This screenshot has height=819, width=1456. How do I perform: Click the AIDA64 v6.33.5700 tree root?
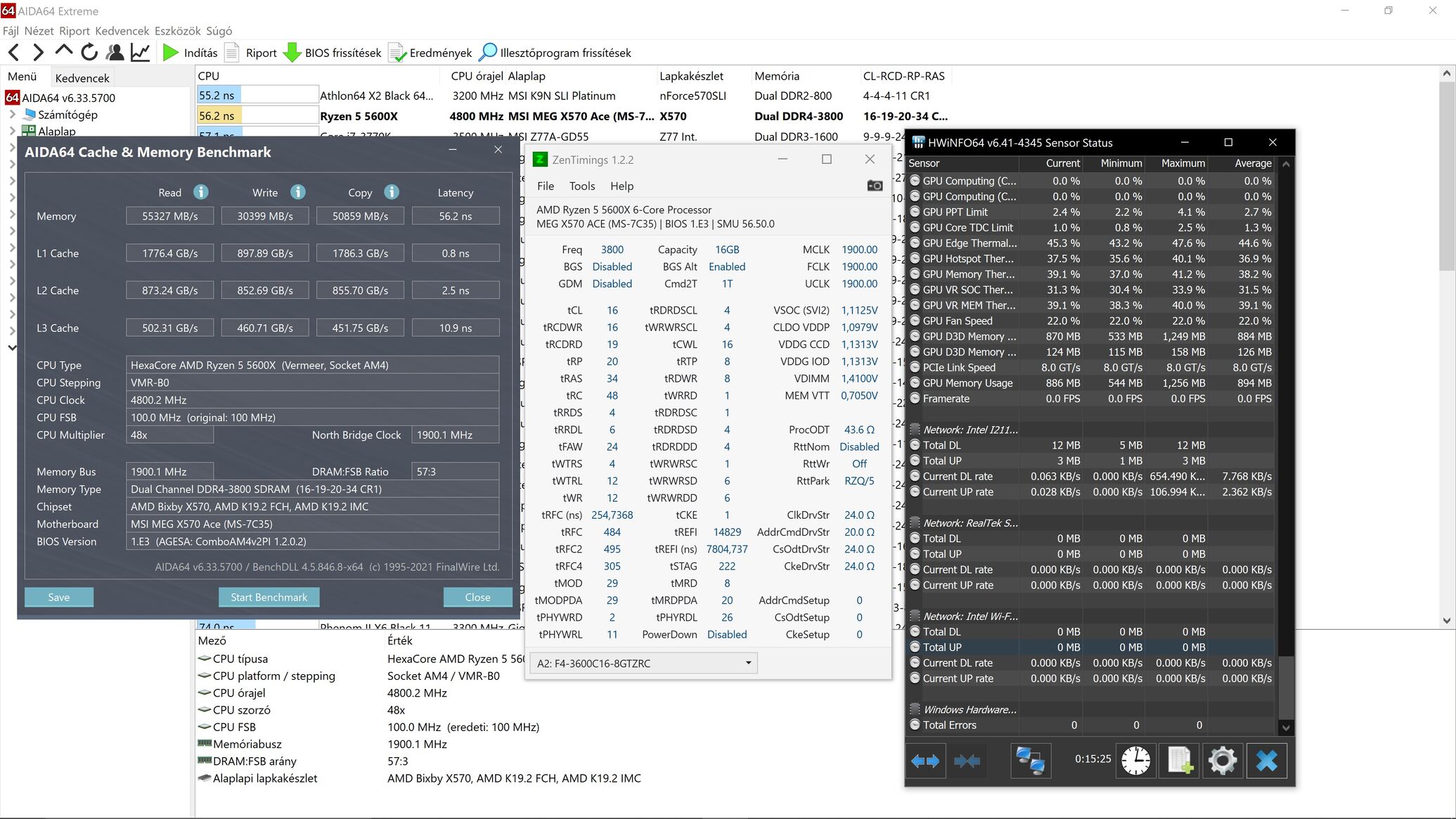tap(60, 98)
